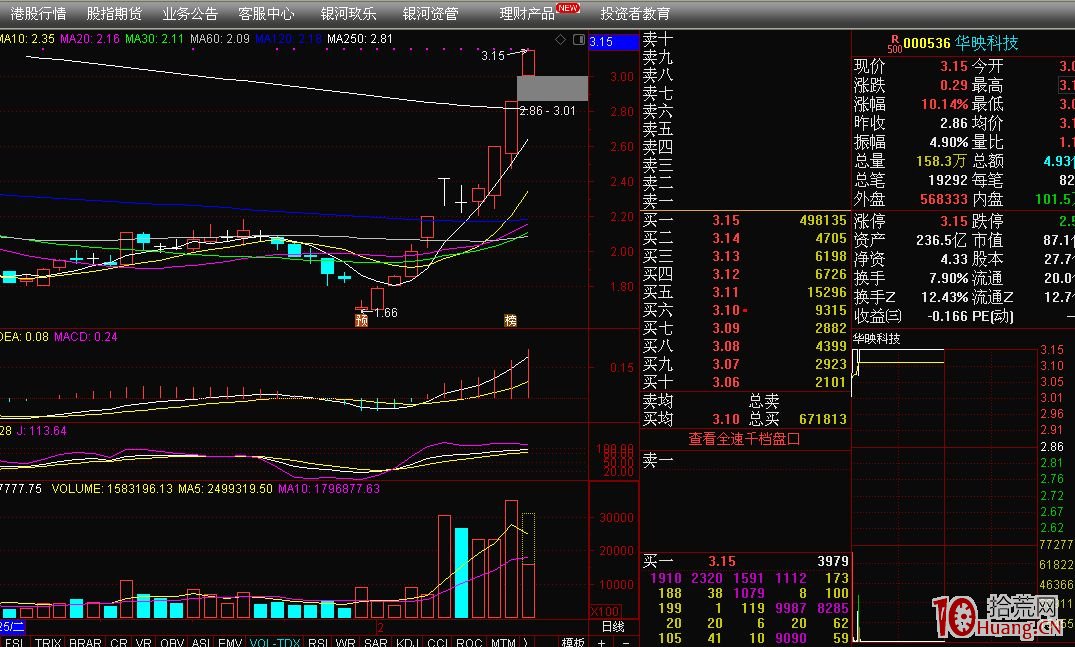Click the 总买 671813 total value

(x=823, y=419)
